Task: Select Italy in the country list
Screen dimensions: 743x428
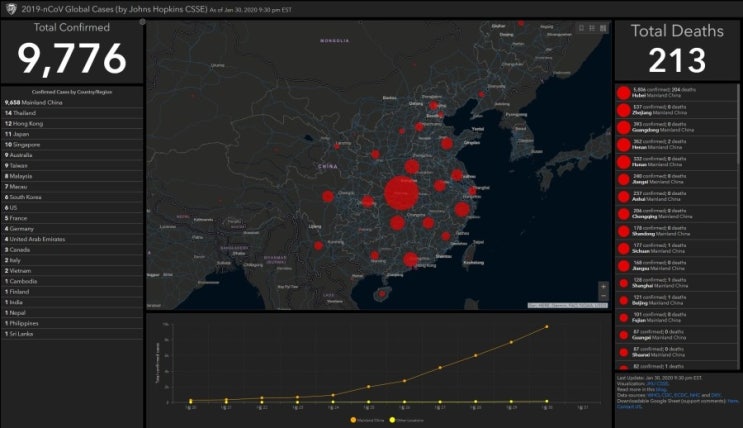Action: click(72, 260)
